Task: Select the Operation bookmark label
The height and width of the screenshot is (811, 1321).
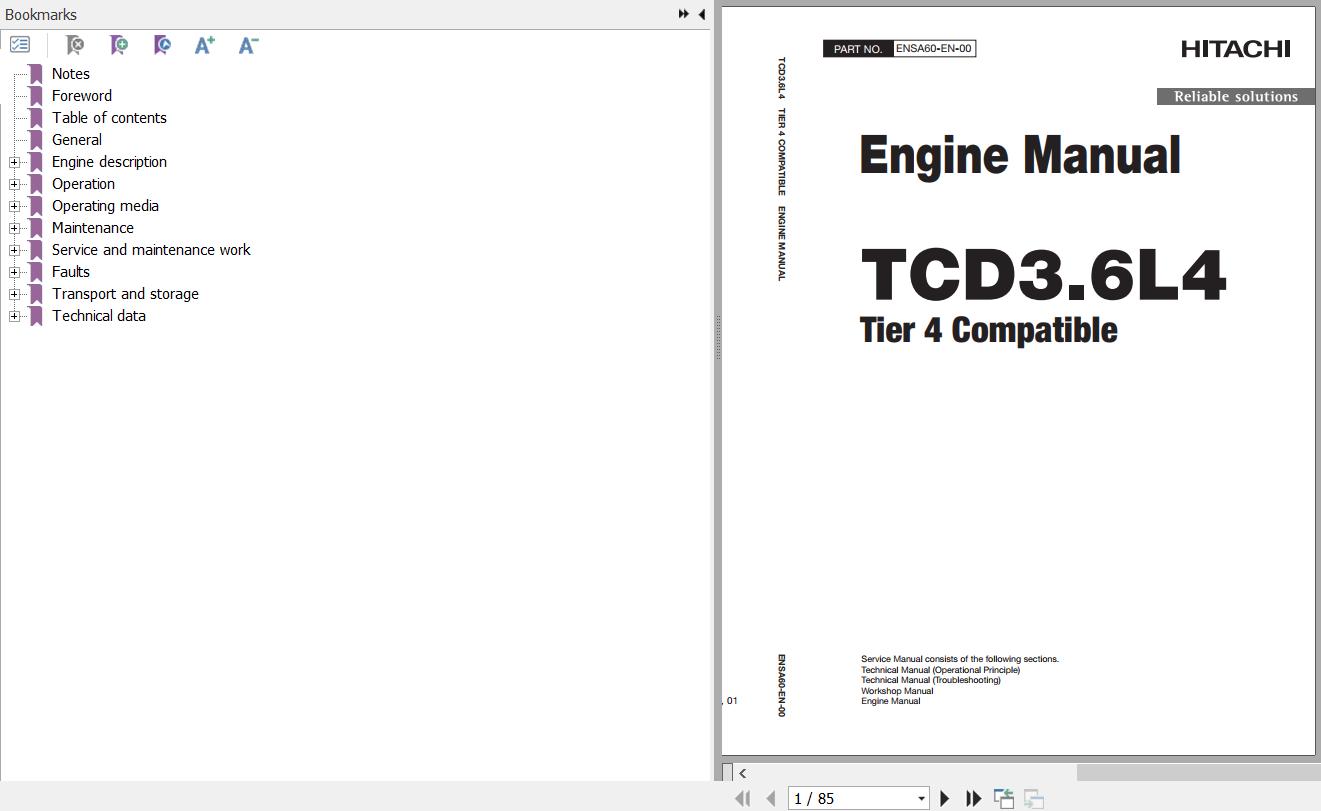Action: click(83, 184)
